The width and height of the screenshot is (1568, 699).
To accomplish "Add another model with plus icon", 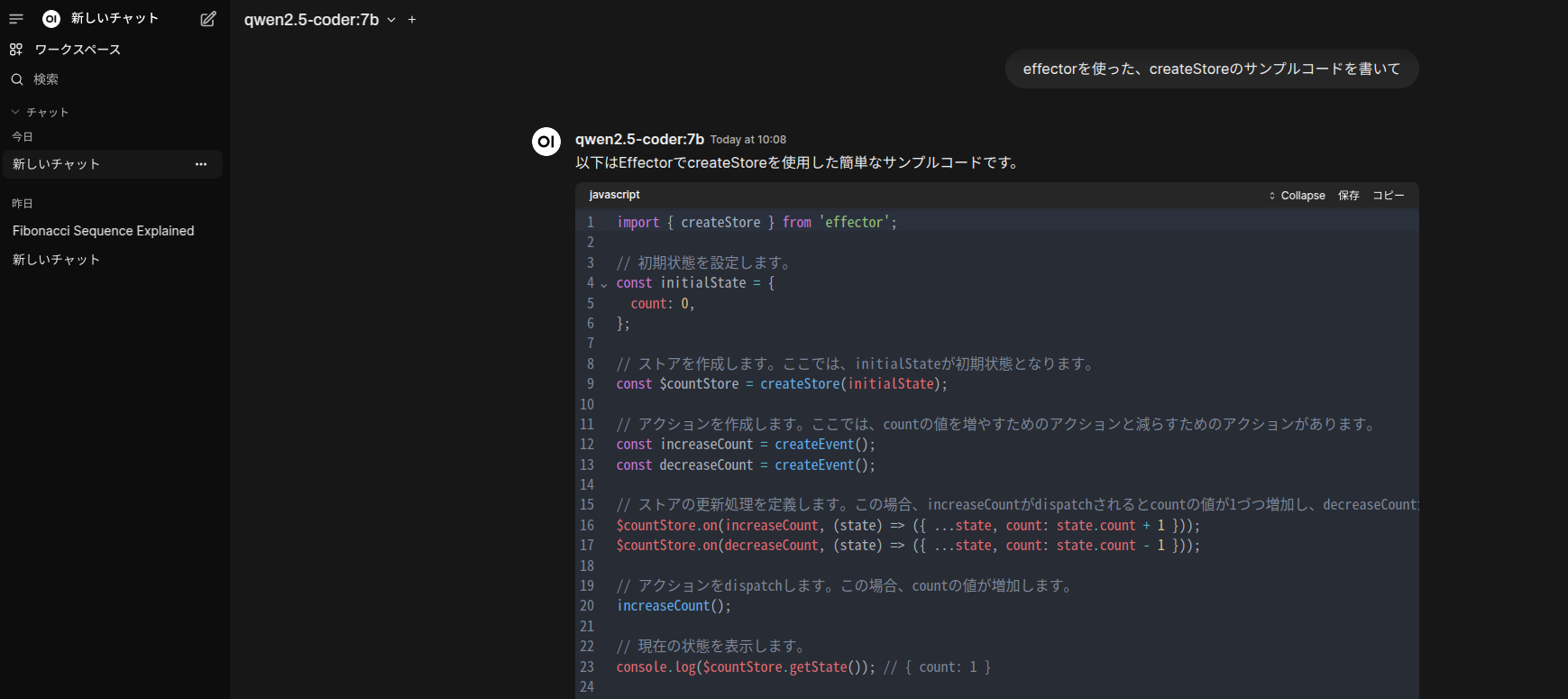I will 412,20.
